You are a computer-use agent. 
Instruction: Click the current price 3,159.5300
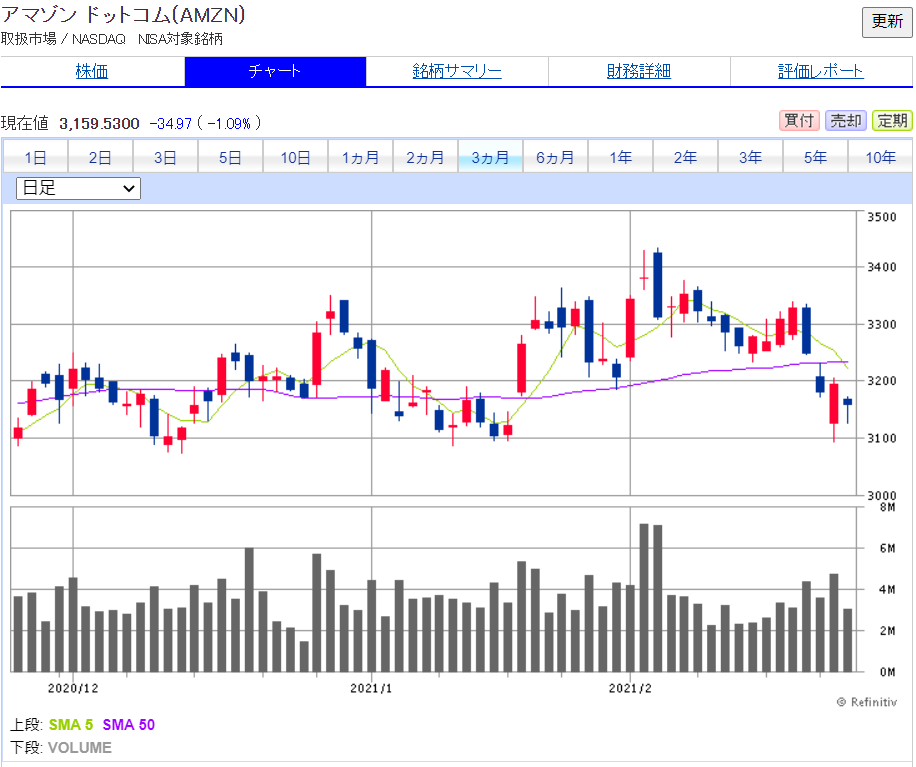click(99, 123)
